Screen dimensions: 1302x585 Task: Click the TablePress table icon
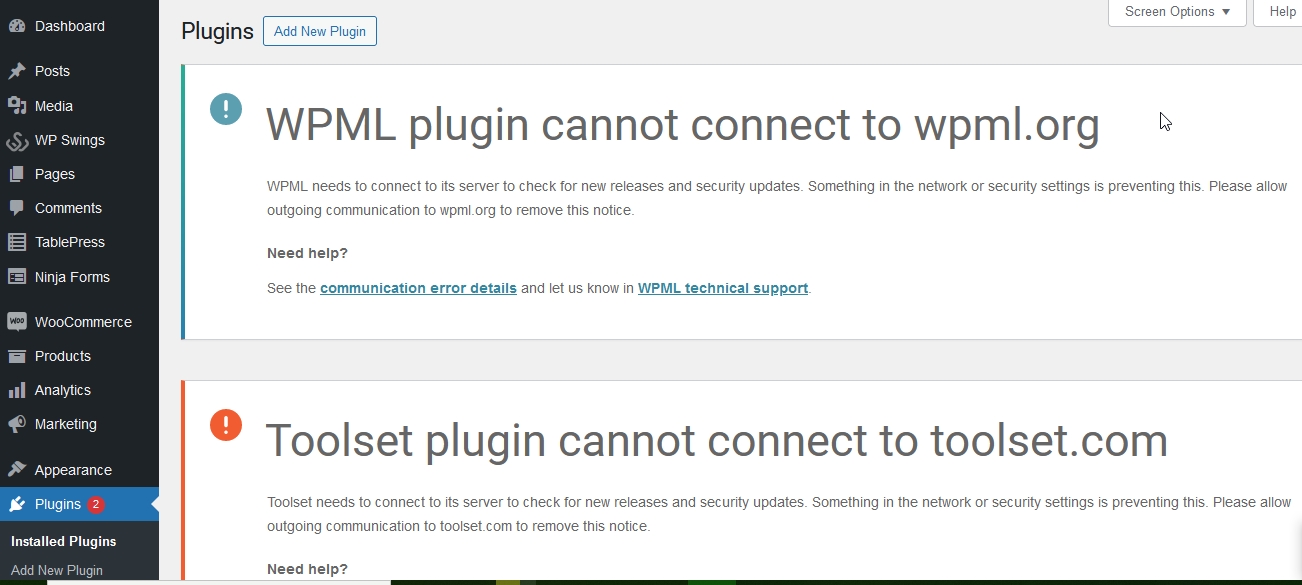(x=17, y=242)
